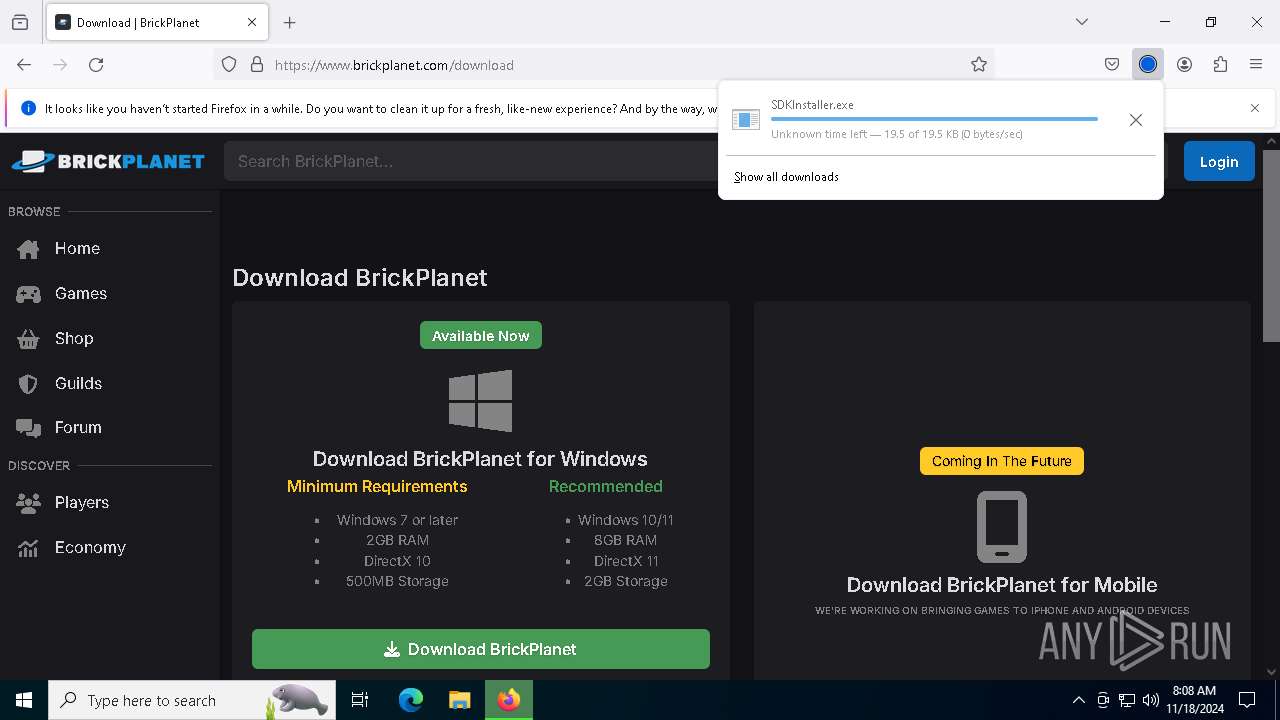The height and width of the screenshot is (720, 1280).
Task: Open Players in the sidebar
Action: (x=82, y=502)
